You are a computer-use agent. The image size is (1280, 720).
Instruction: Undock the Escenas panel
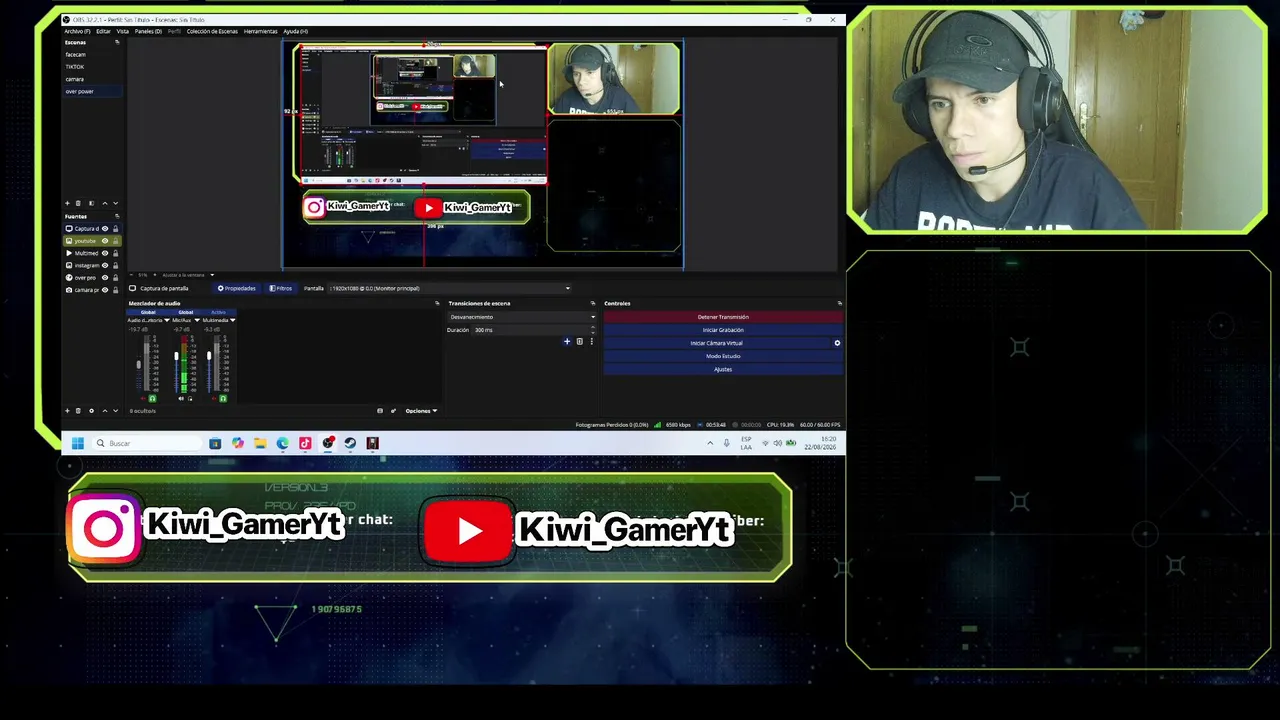click(117, 42)
